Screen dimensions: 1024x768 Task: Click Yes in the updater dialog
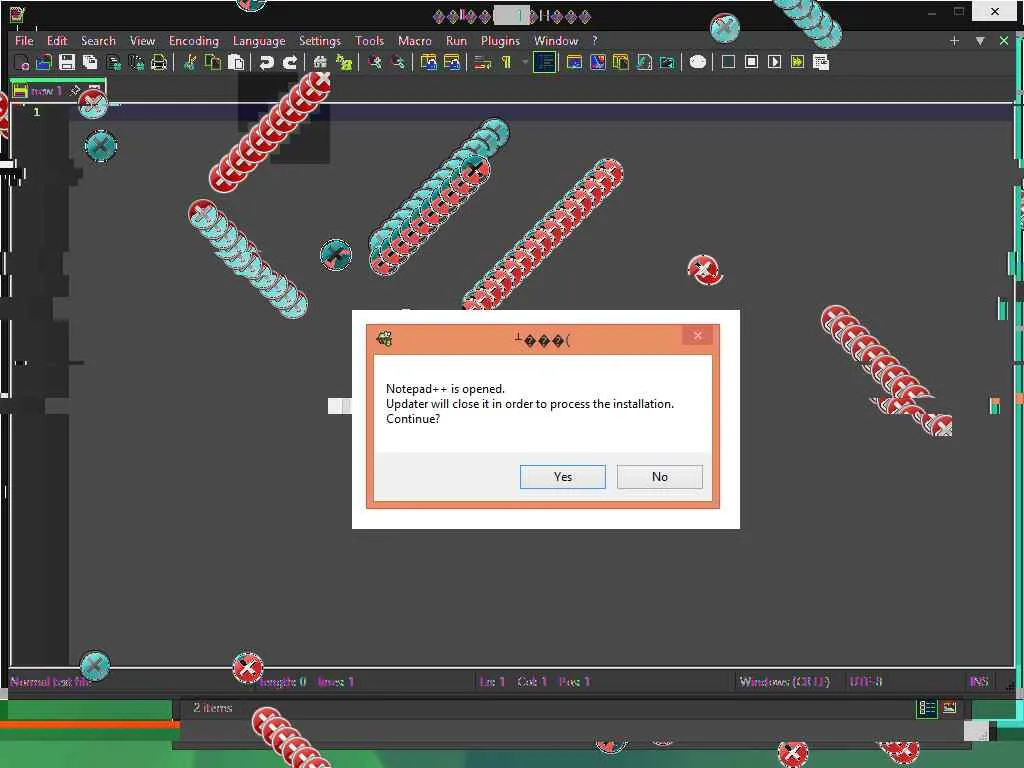[562, 477]
